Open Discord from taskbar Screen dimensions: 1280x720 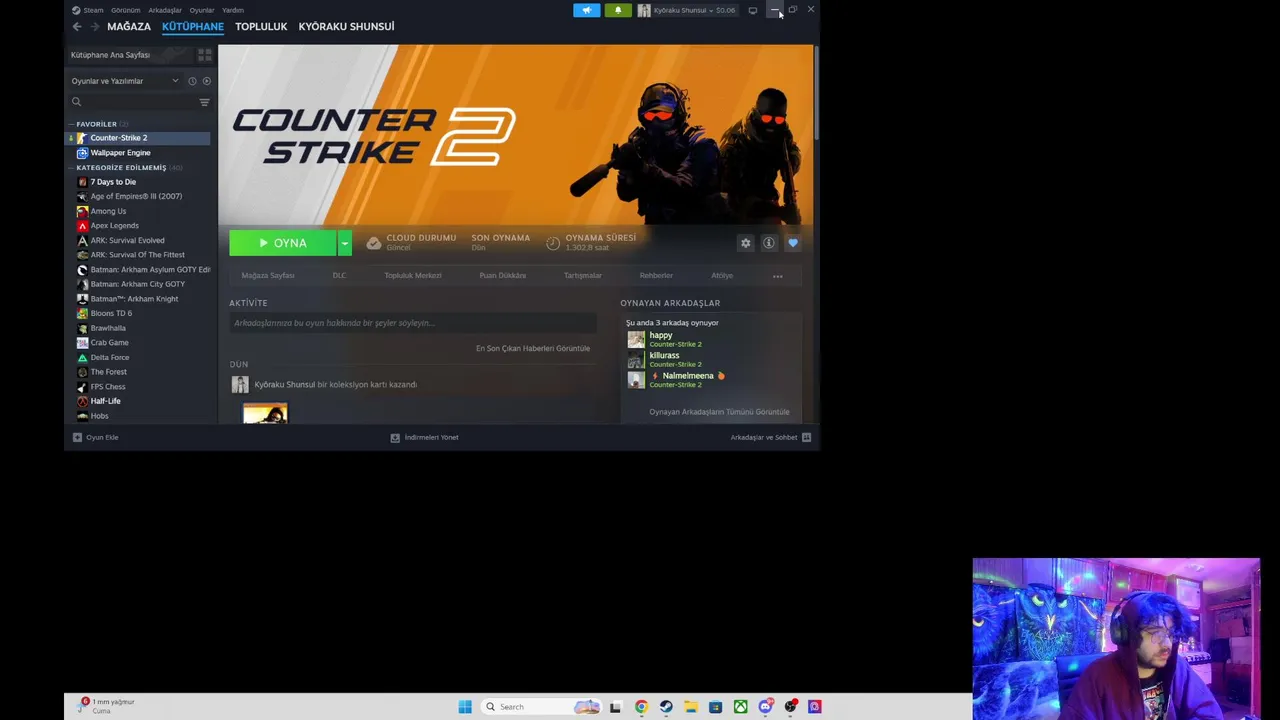[765, 707]
